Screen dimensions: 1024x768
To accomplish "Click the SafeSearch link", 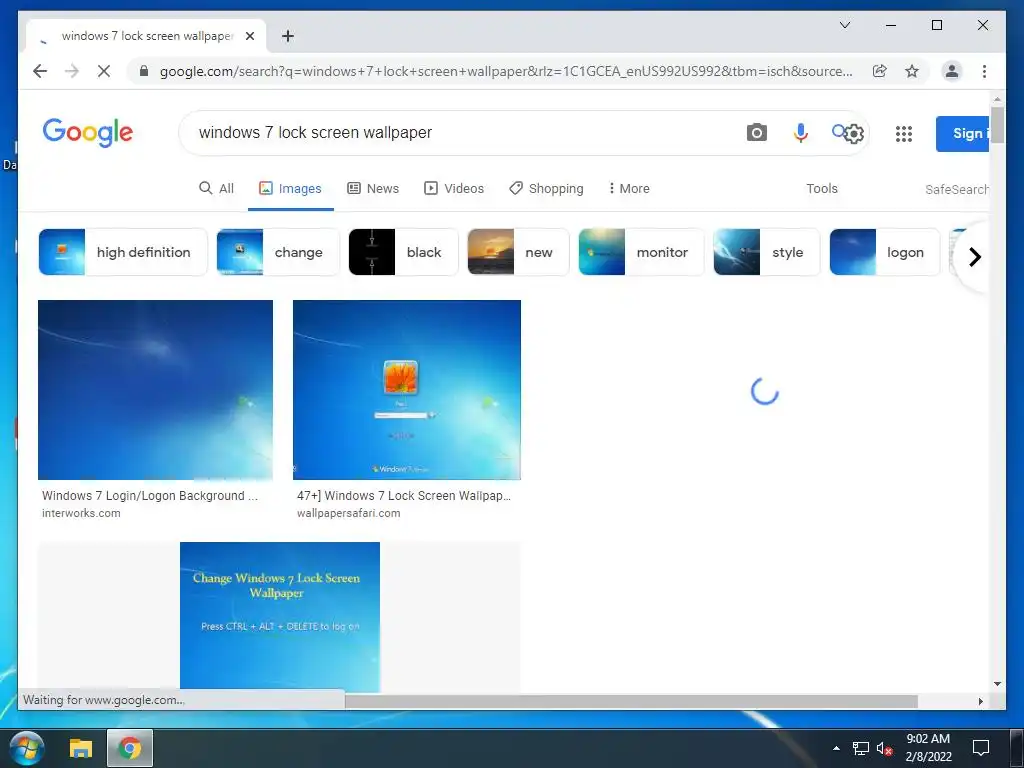I will (x=957, y=189).
